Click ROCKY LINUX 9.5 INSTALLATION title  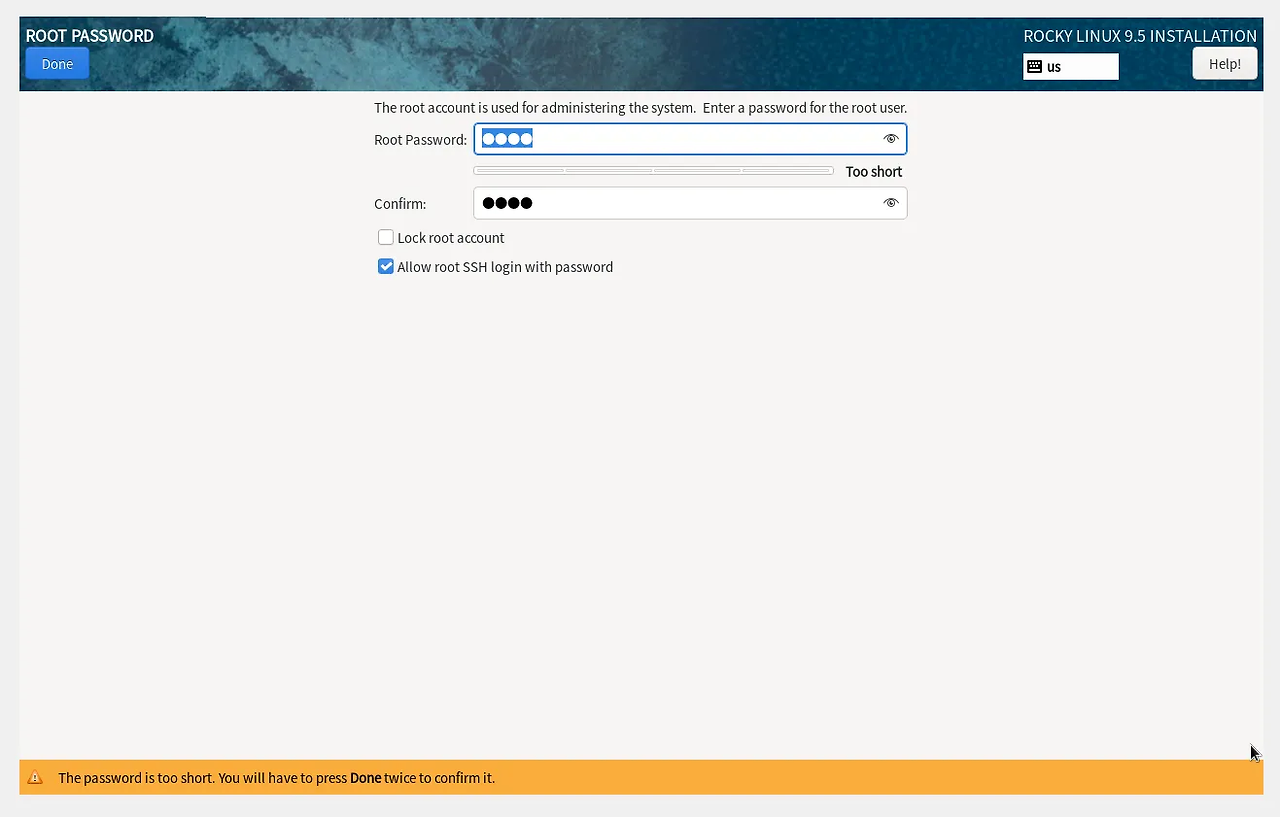tap(1140, 36)
